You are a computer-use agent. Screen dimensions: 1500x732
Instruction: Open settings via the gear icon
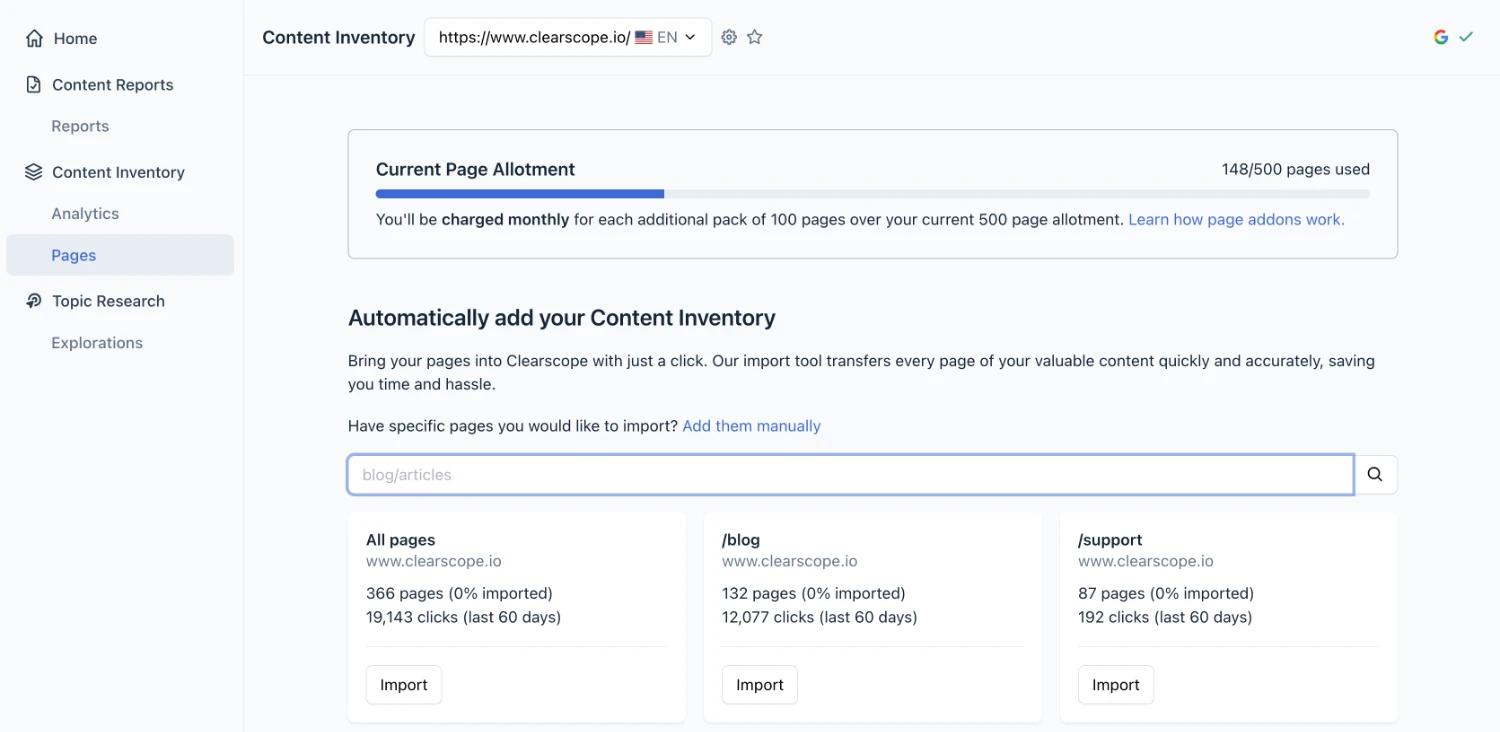[729, 37]
